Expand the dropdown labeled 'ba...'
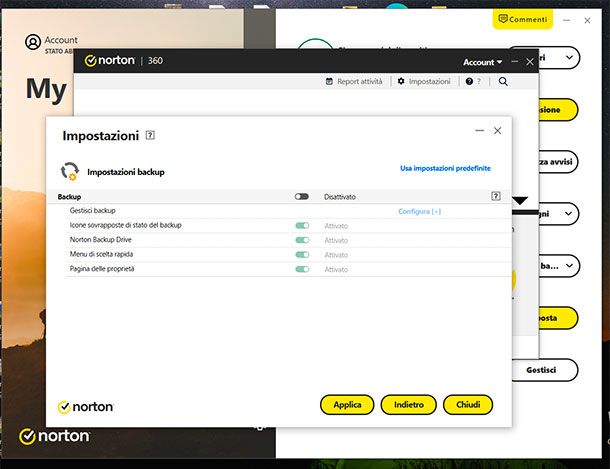Viewport: 610px width, 469px height. (569, 266)
